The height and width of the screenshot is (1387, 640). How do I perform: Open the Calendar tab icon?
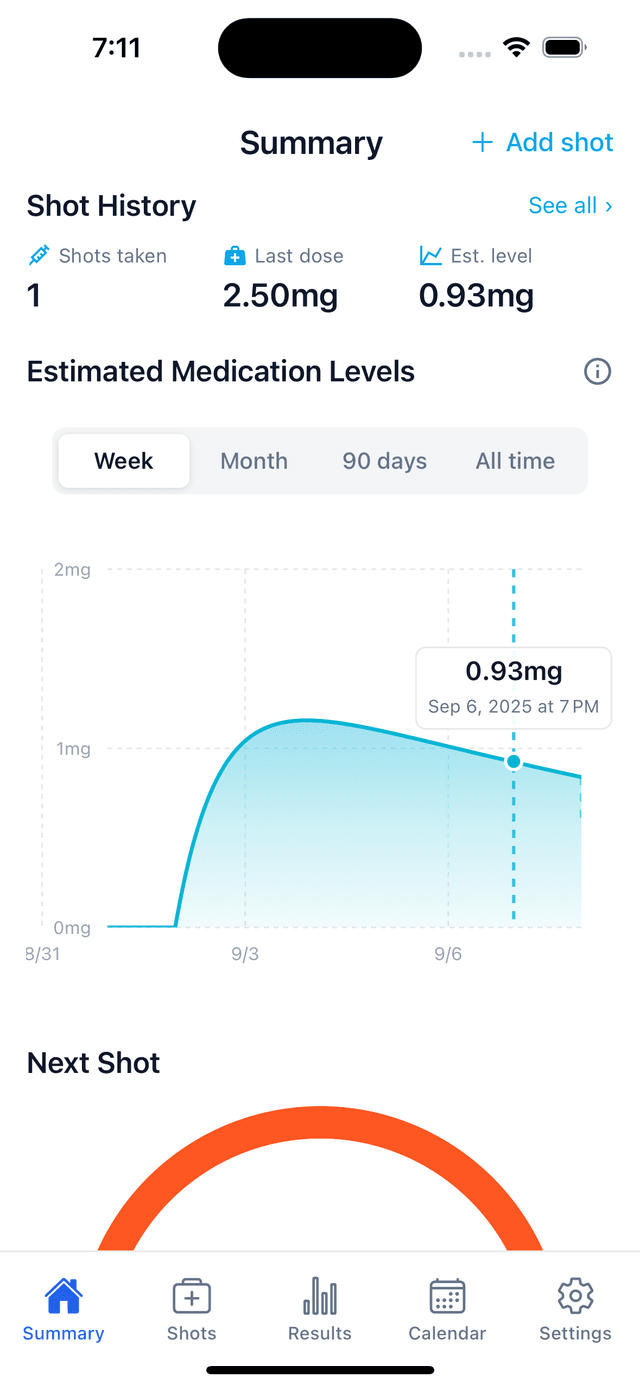[447, 1298]
